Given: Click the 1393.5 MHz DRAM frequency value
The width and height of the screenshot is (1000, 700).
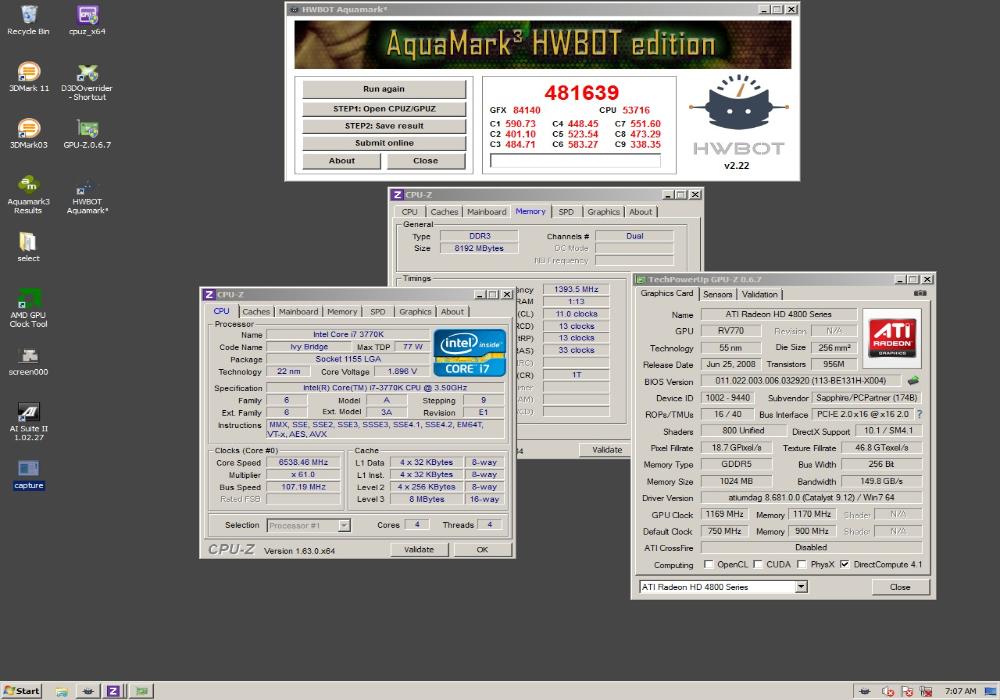Looking at the screenshot, I should coord(576,289).
